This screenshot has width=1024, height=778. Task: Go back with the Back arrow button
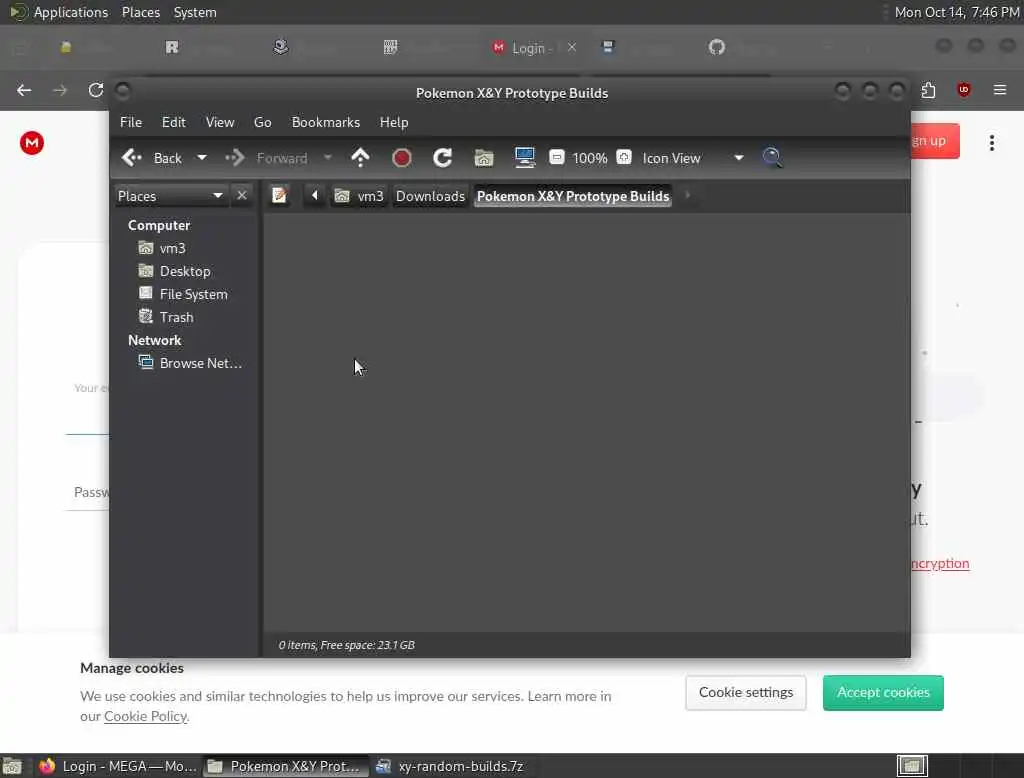(x=152, y=158)
